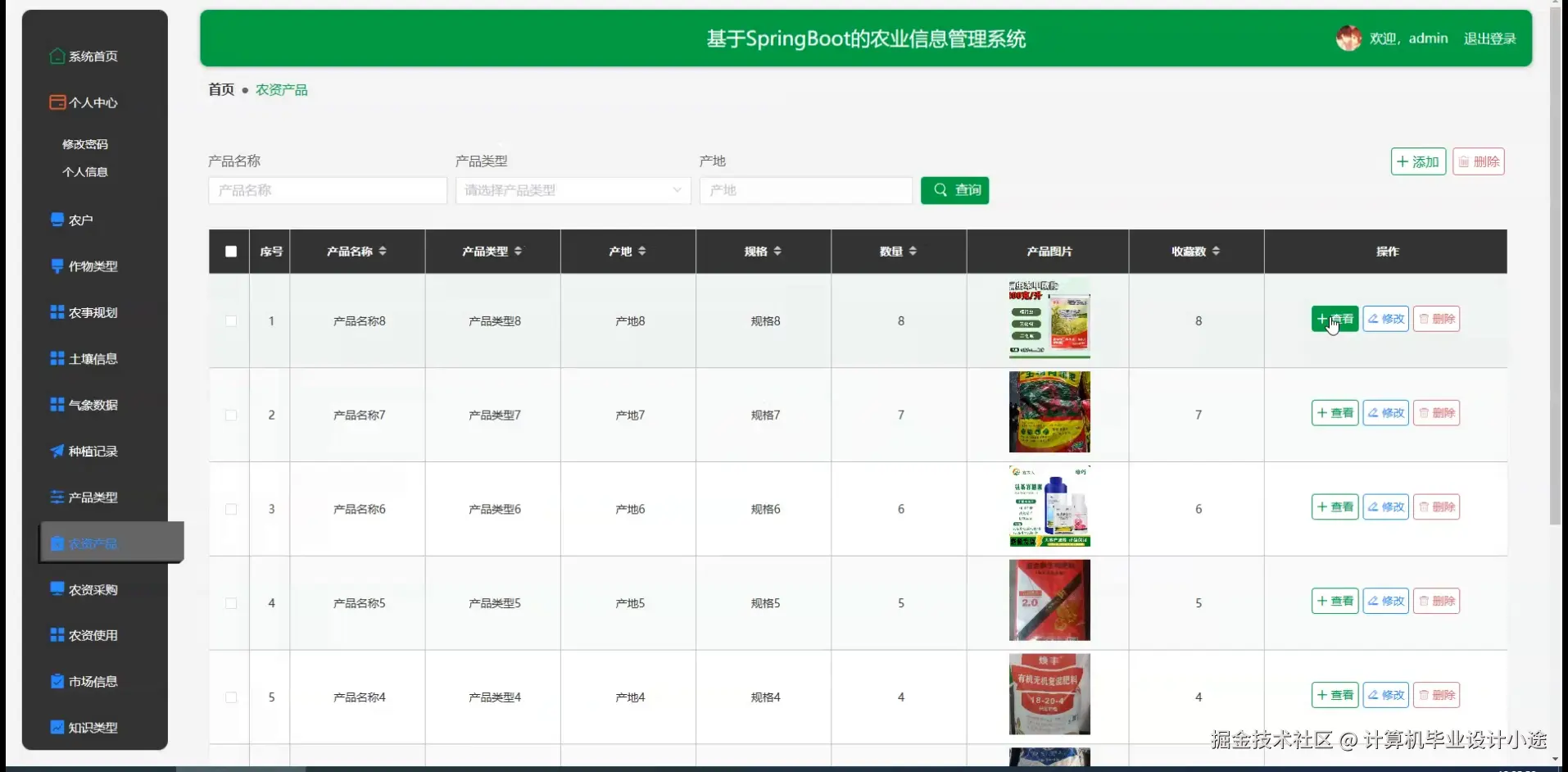Click 查看 for 产品名称5
The image size is (1568, 772).
pyautogui.click(x=1335, y=601)
